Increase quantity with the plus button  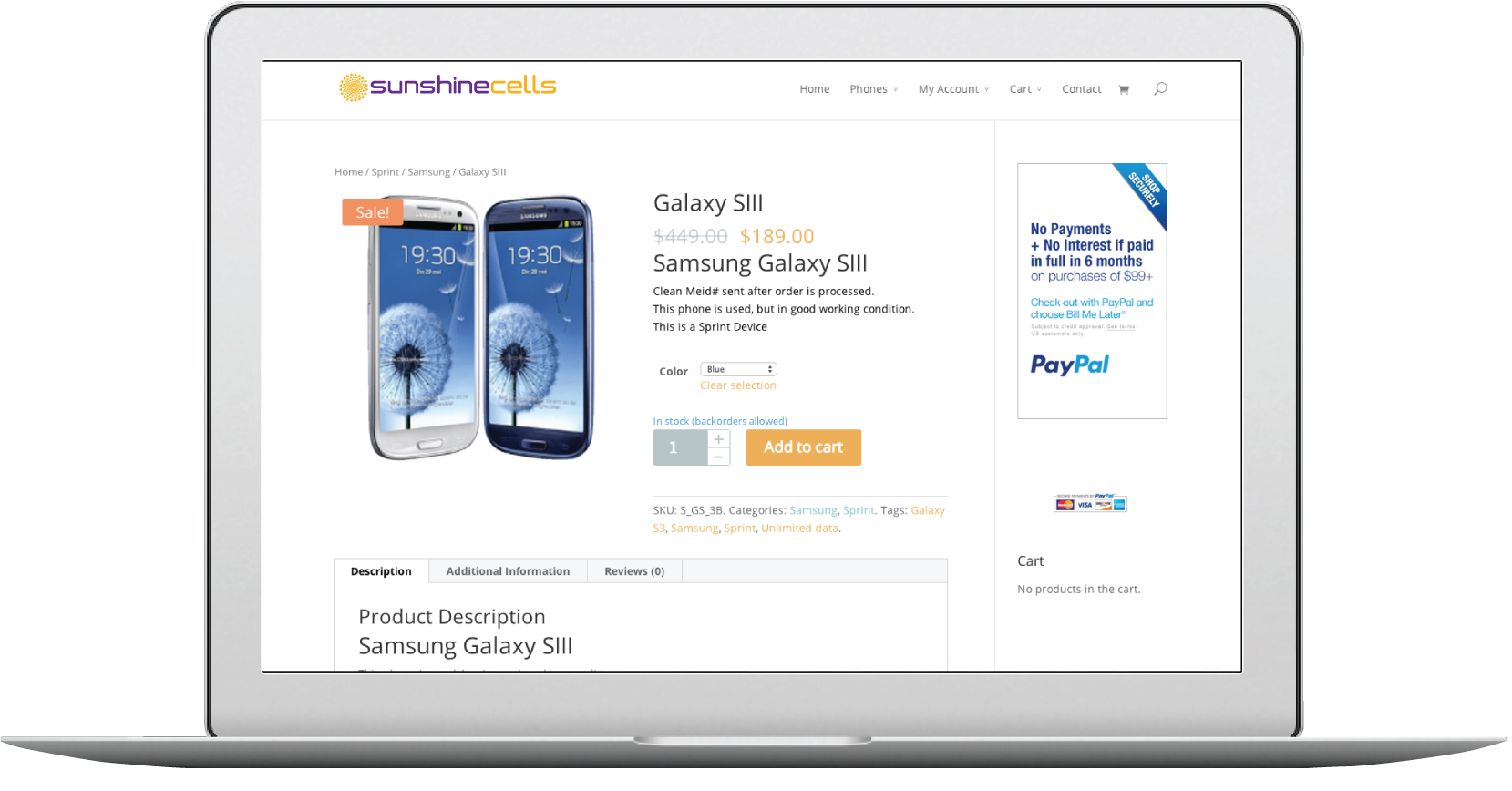[x=719, y=439]
